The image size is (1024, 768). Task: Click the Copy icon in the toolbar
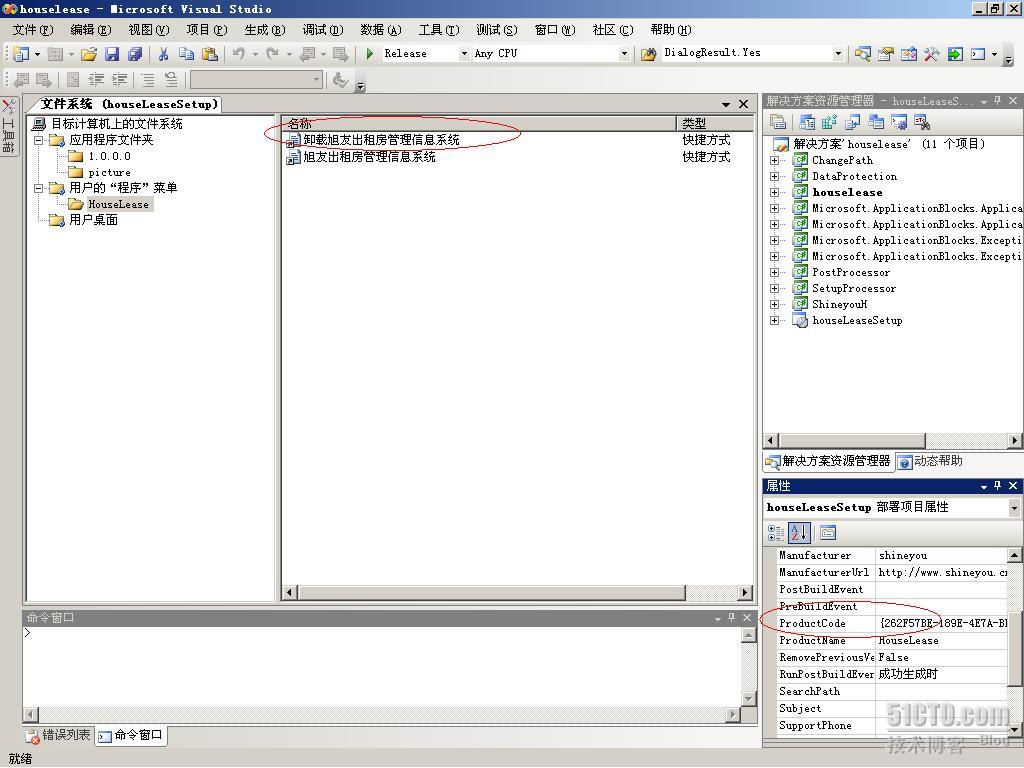(x=186, y=54)
